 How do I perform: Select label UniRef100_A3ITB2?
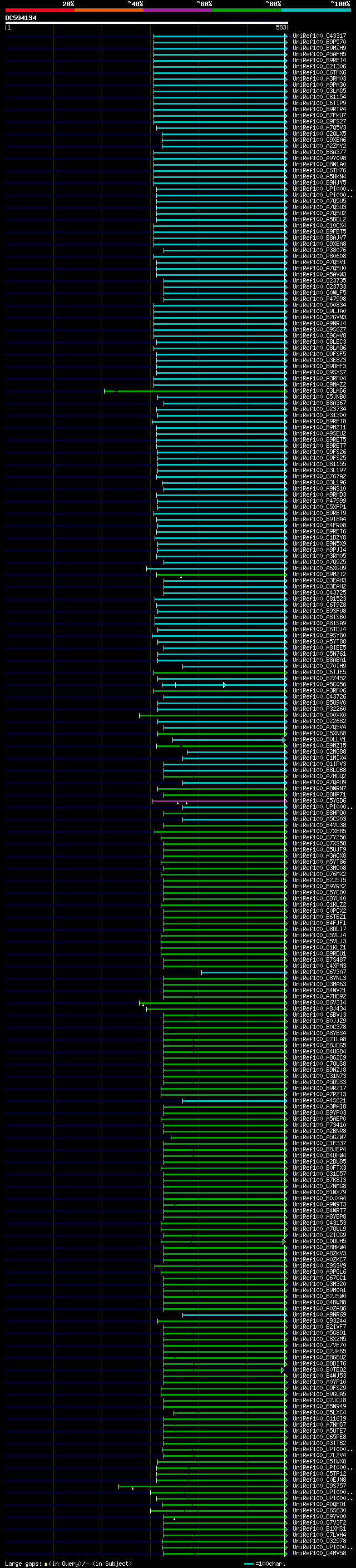pos(319,1444)
